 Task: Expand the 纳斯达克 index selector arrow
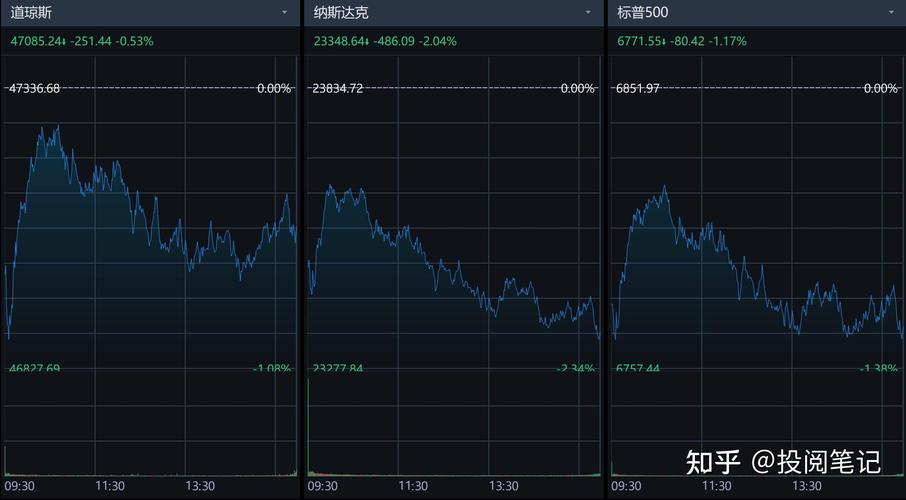coord(589,13)
